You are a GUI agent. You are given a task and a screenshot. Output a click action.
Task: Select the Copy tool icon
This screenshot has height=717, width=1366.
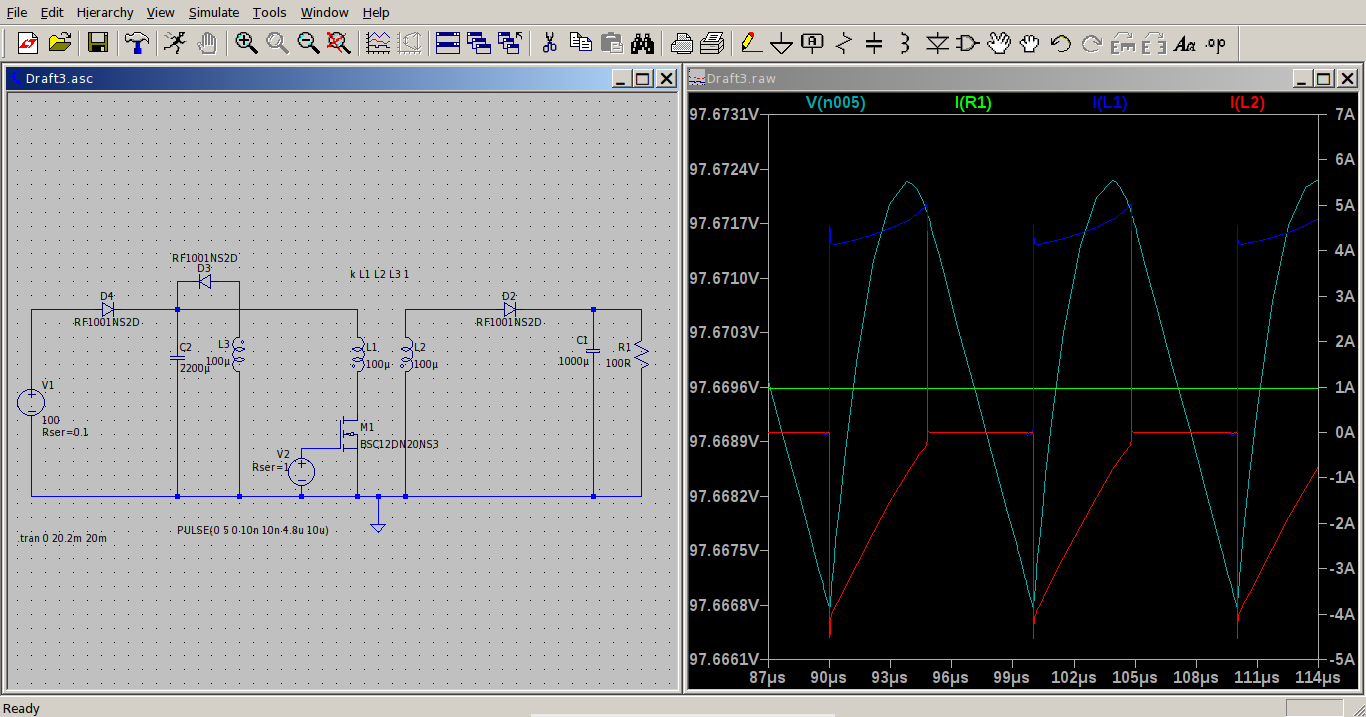(580, 42)
